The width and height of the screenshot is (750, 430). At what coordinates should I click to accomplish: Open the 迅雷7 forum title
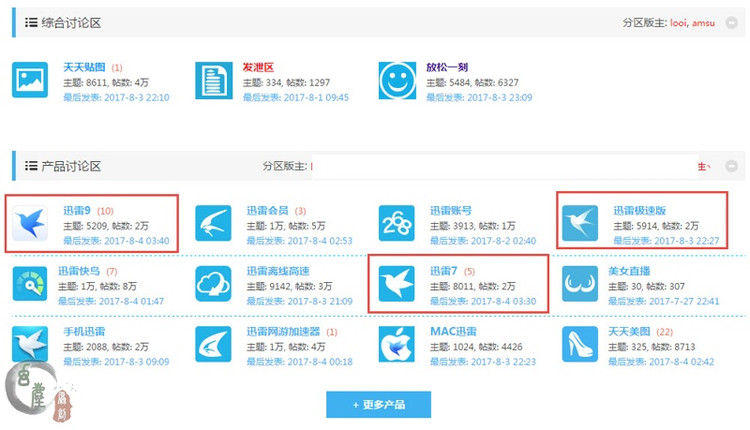tap(443, 271)
